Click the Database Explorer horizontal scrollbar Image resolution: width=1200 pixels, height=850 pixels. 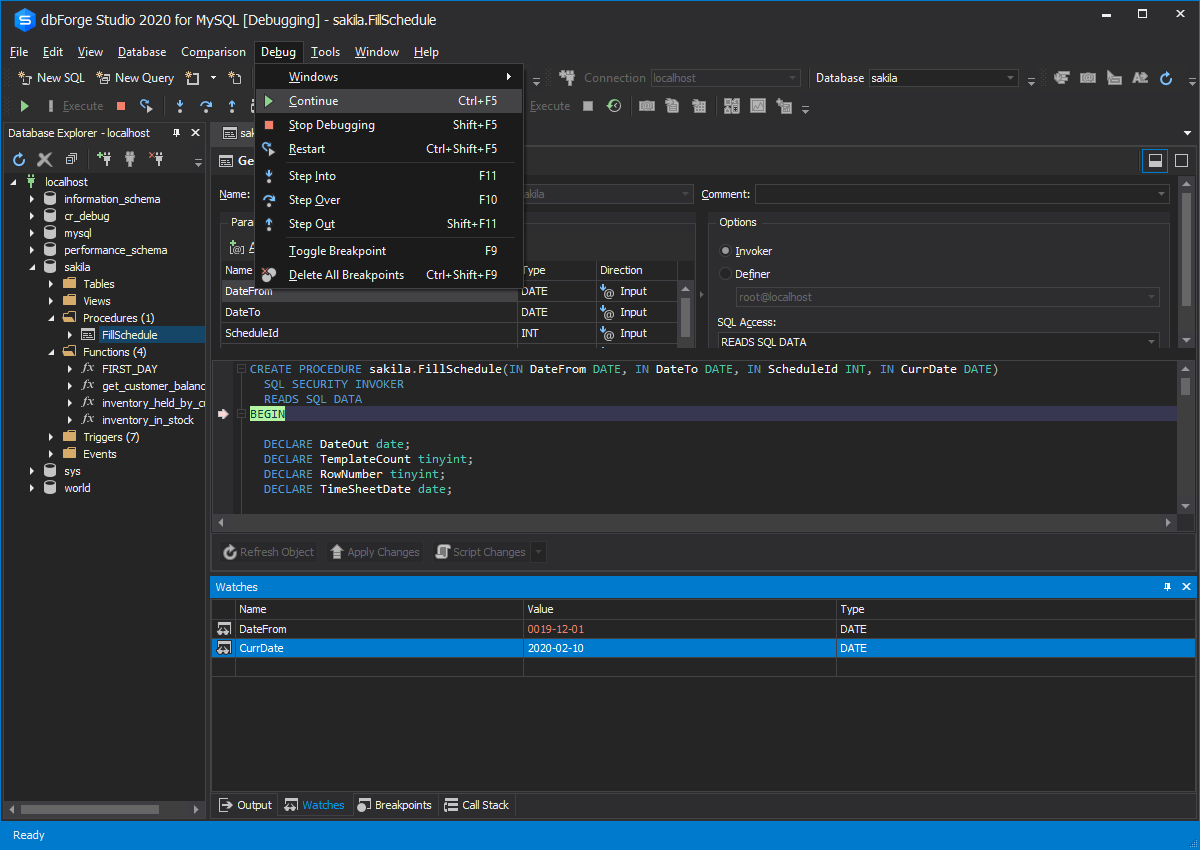[90, 809]
